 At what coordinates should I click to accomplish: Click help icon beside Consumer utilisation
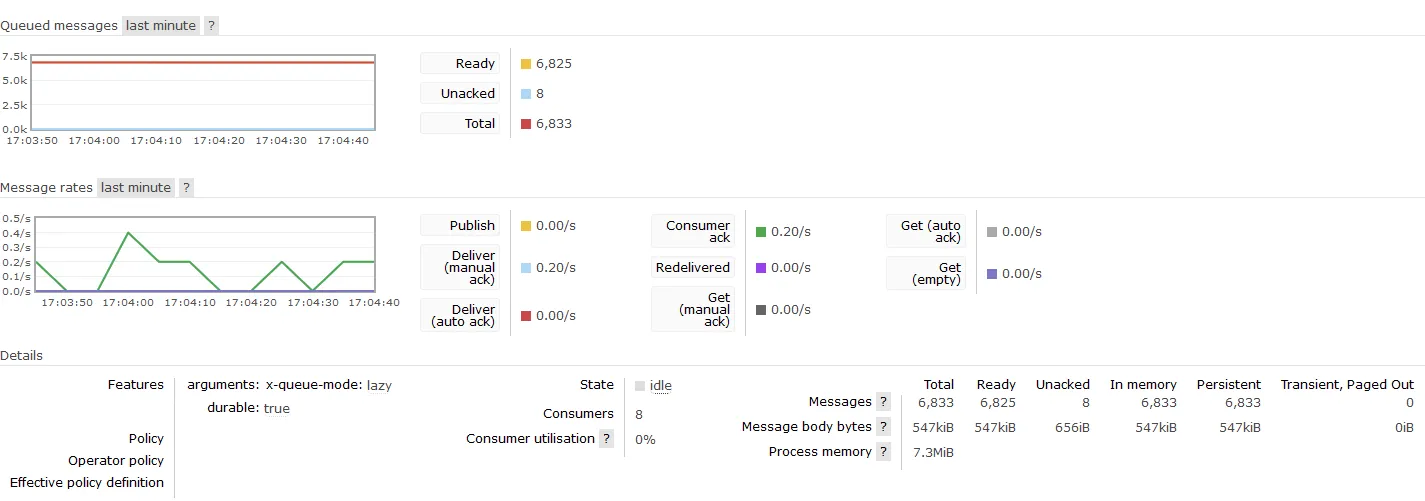pyautogui.click(x=606, y=439)
